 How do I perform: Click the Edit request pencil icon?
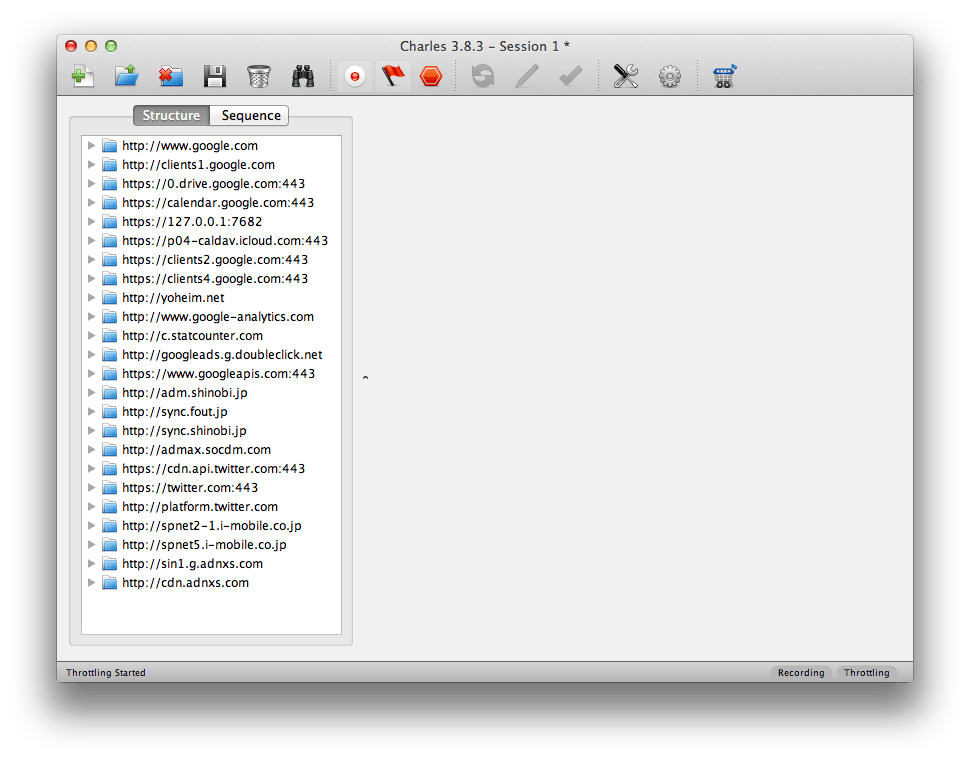tap(527, 76)
